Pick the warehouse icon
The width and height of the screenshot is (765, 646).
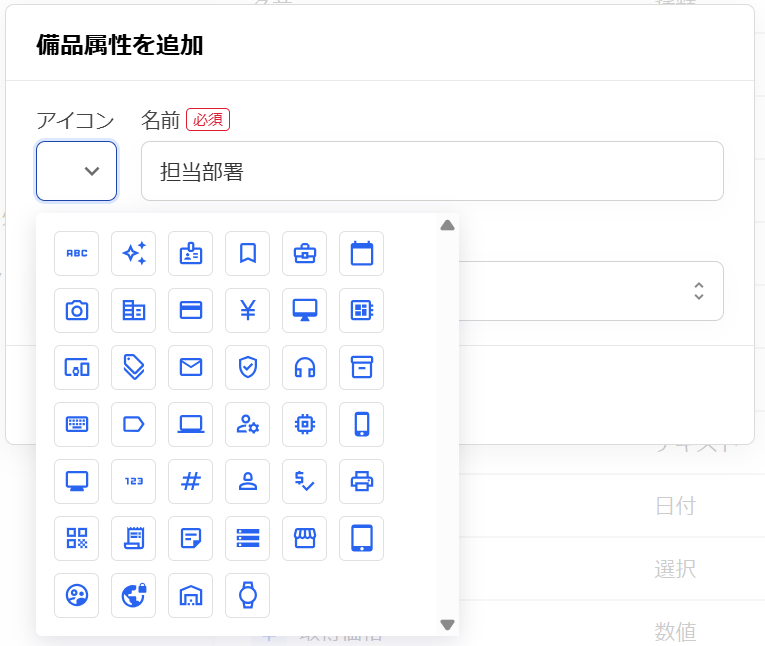pos(191,596)
